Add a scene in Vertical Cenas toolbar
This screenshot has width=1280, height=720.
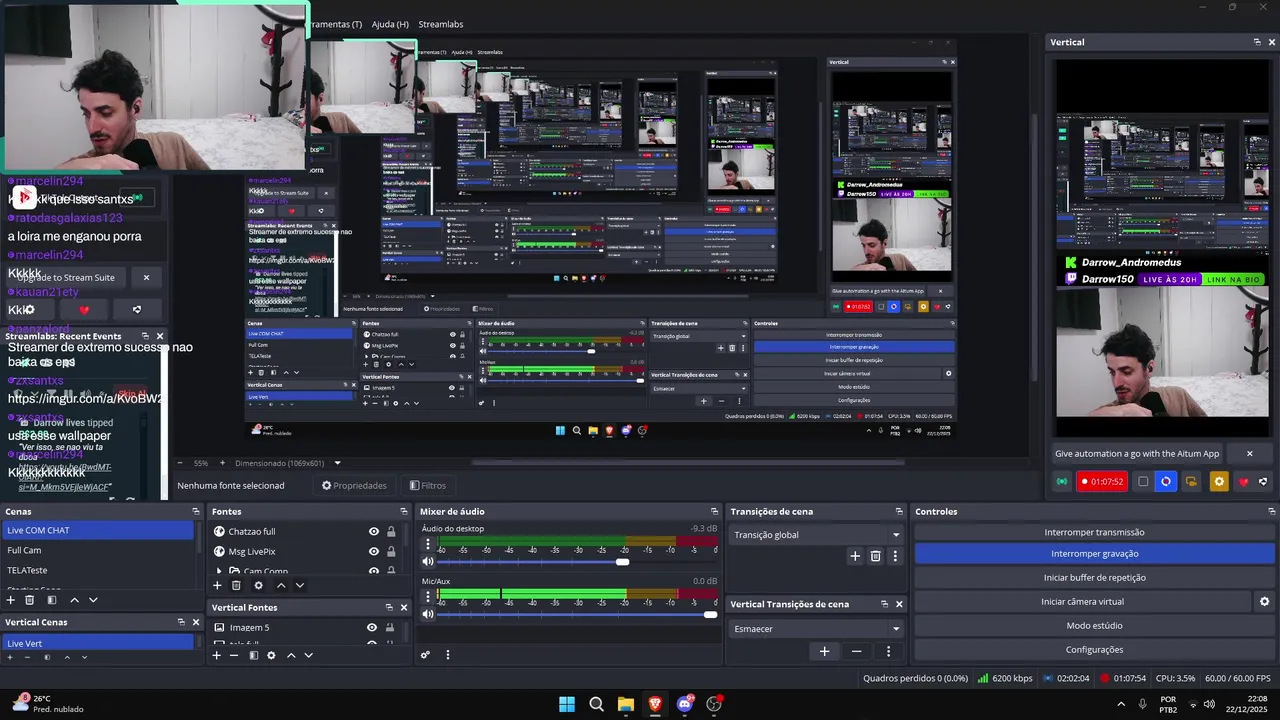pyautogui.click(x=10, y=657)
